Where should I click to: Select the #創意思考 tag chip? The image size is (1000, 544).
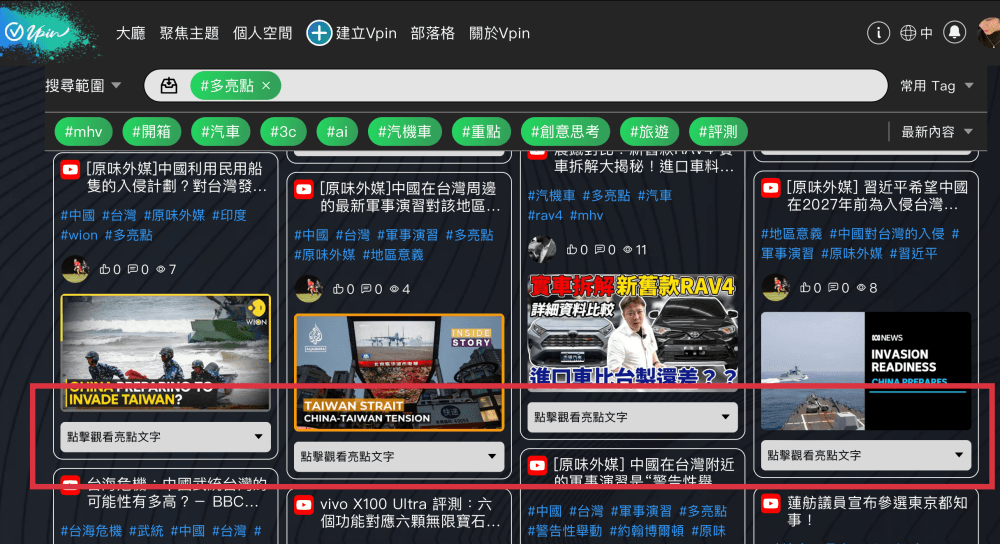[566, 132]
